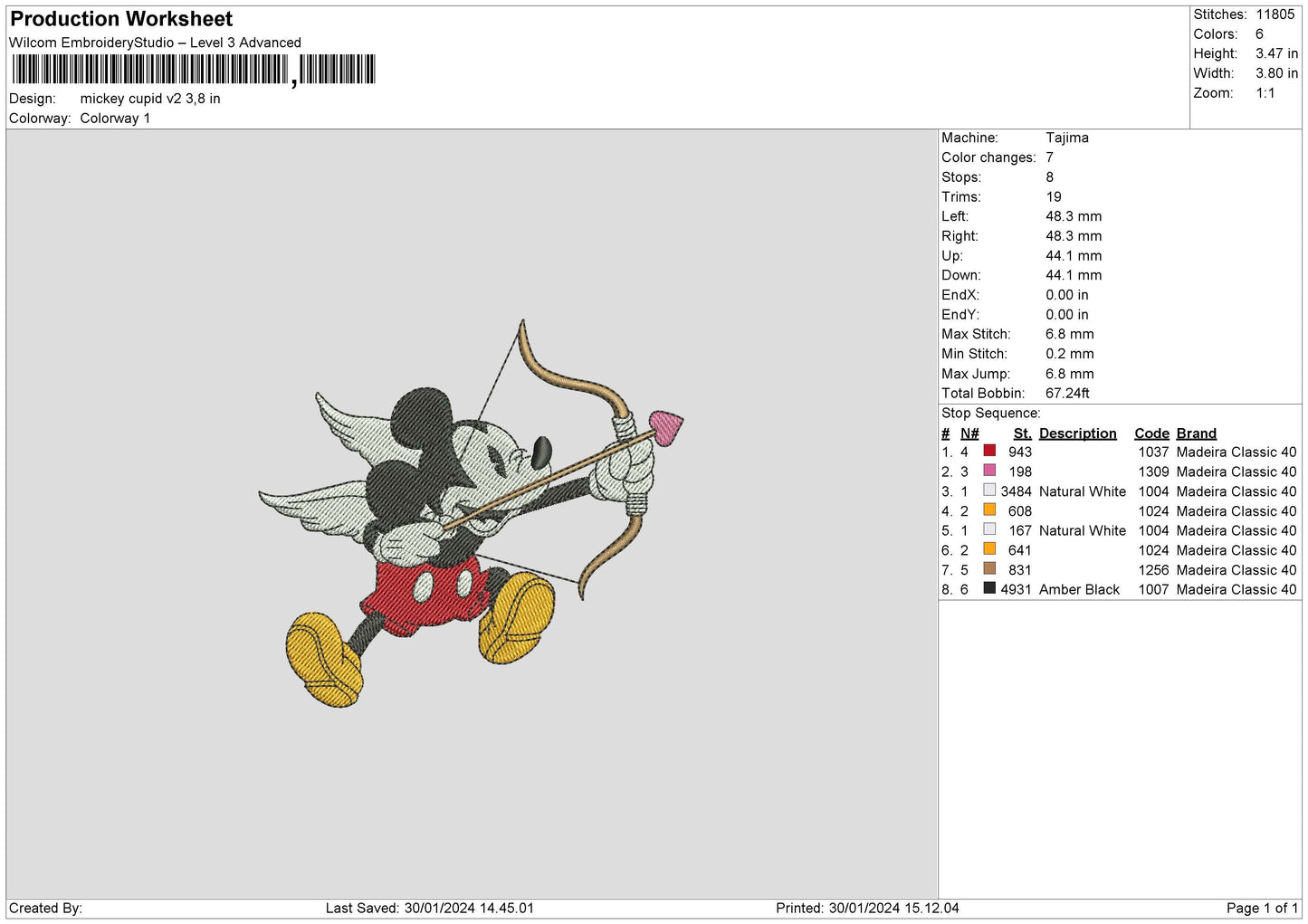Click the Total Bobbin value '67.24ft'

1068,394
